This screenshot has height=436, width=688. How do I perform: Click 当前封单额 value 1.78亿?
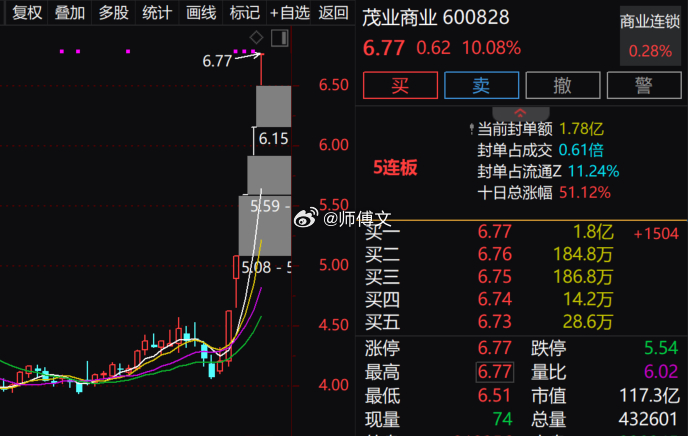point(581,129)
